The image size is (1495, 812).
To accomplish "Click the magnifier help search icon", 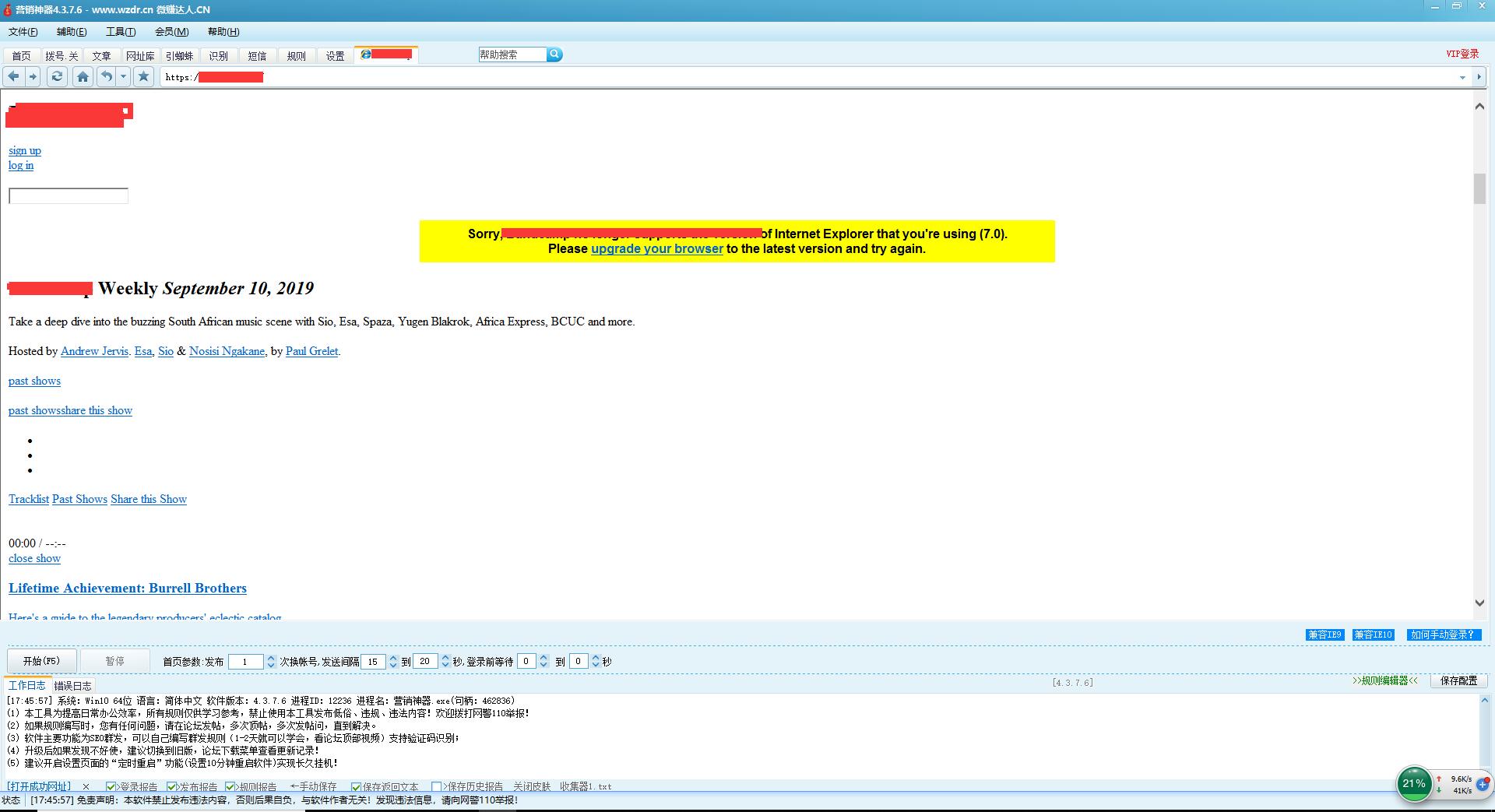I will 554,54.
